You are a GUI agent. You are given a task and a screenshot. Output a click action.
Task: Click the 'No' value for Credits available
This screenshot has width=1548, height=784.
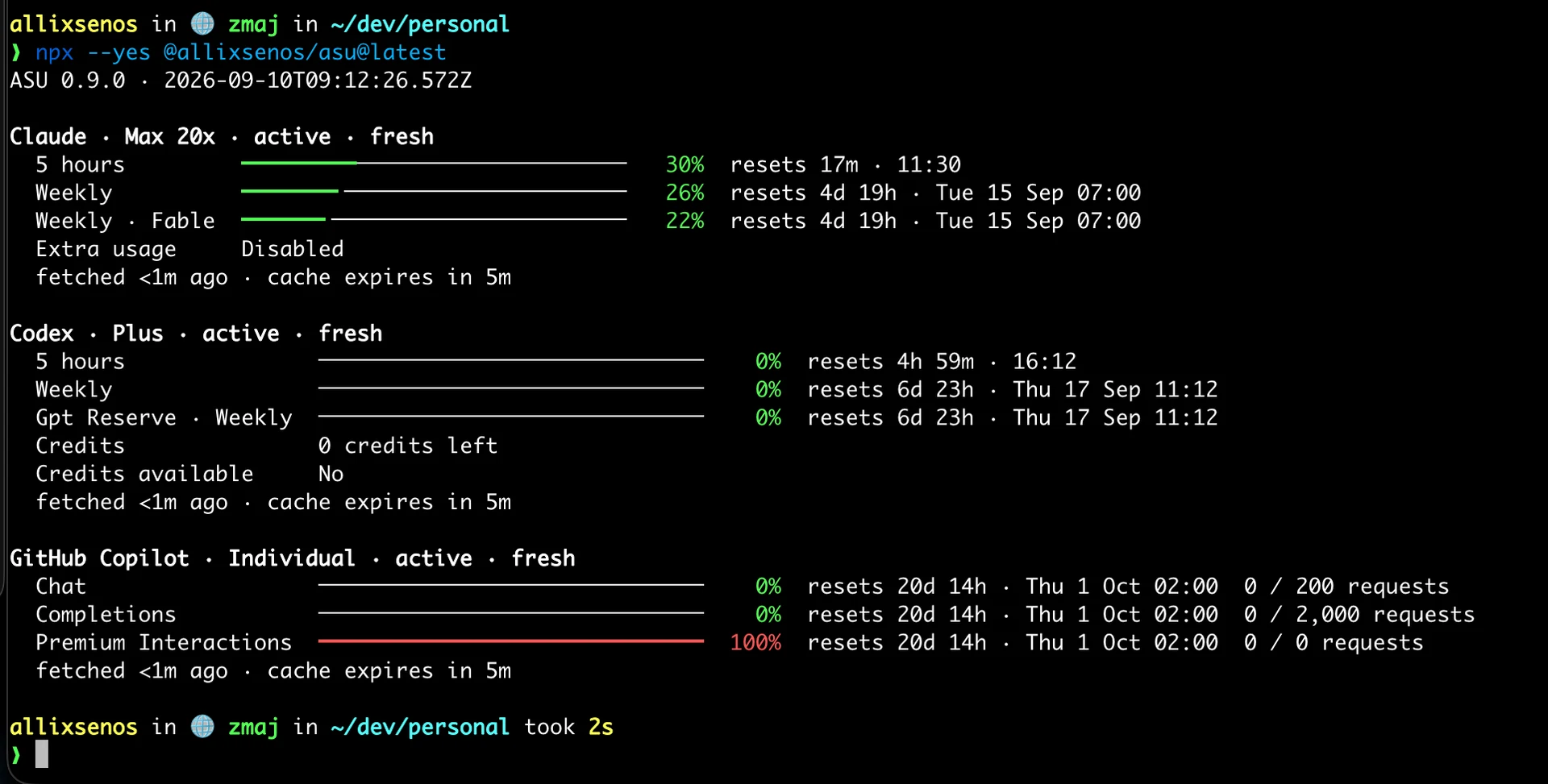[331, 474]
